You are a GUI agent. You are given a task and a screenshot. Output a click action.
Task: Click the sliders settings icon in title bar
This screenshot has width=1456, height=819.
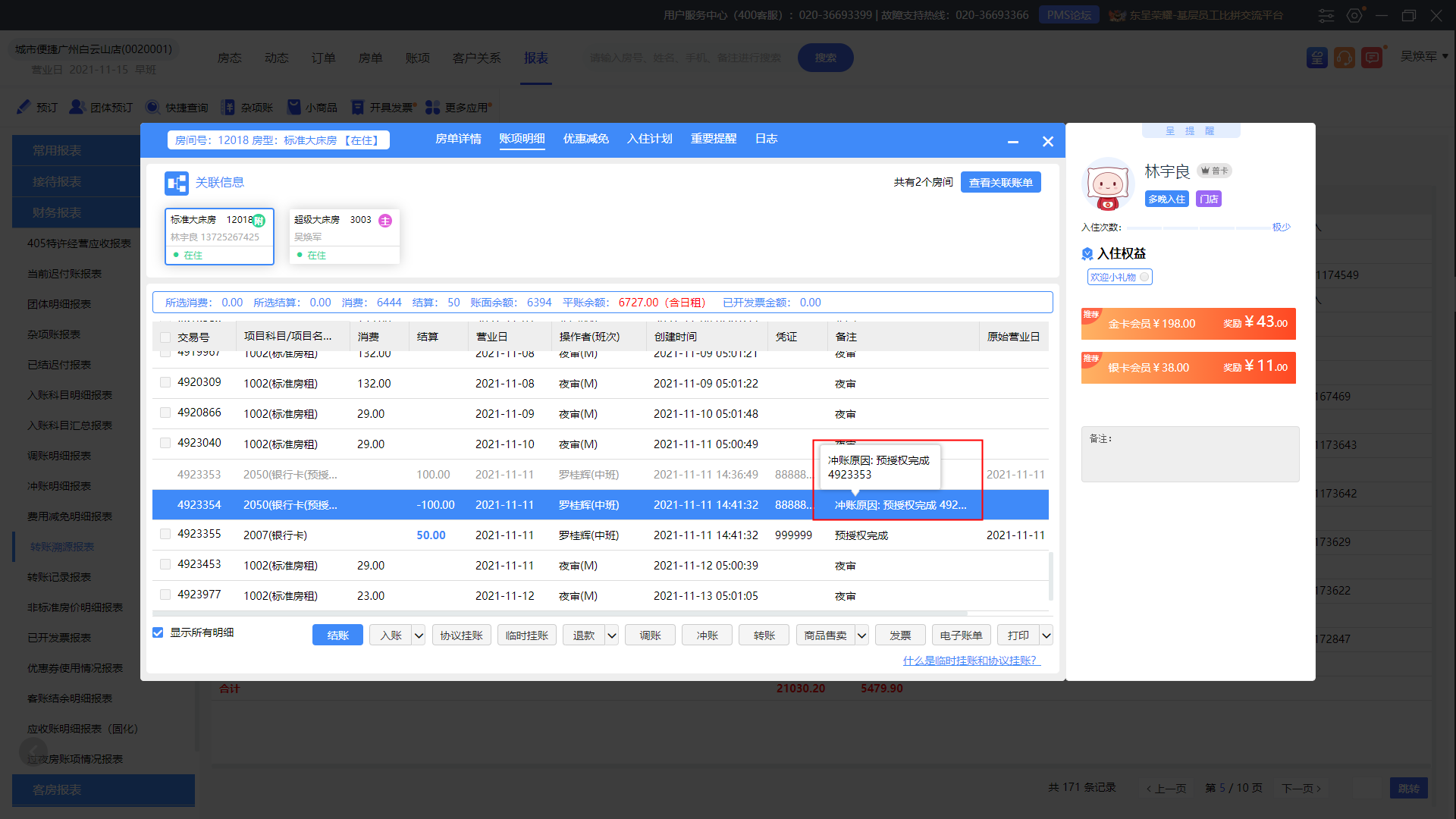point(1326,15)
